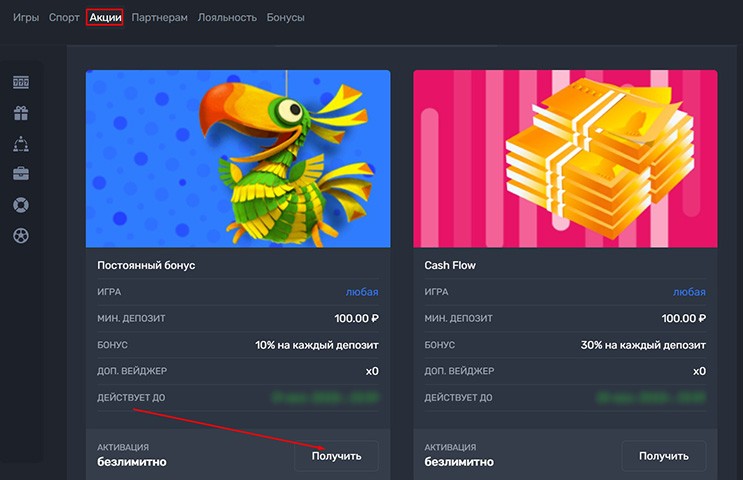Click the lifebuoy support sidebar icon
The height and width of the screenshot is (480, 743).
[21, 205]
